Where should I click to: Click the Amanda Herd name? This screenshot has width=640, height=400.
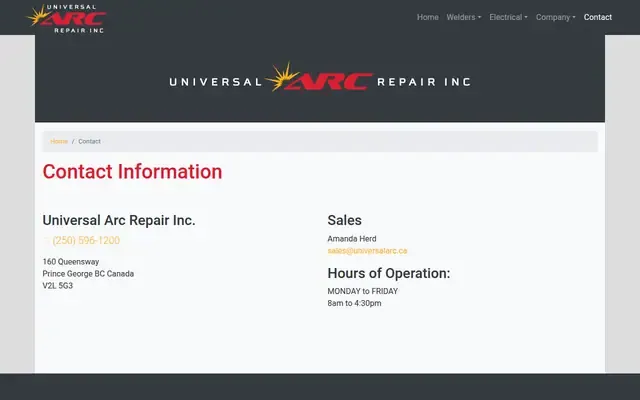pyautogui.click(x=352, y=239)
